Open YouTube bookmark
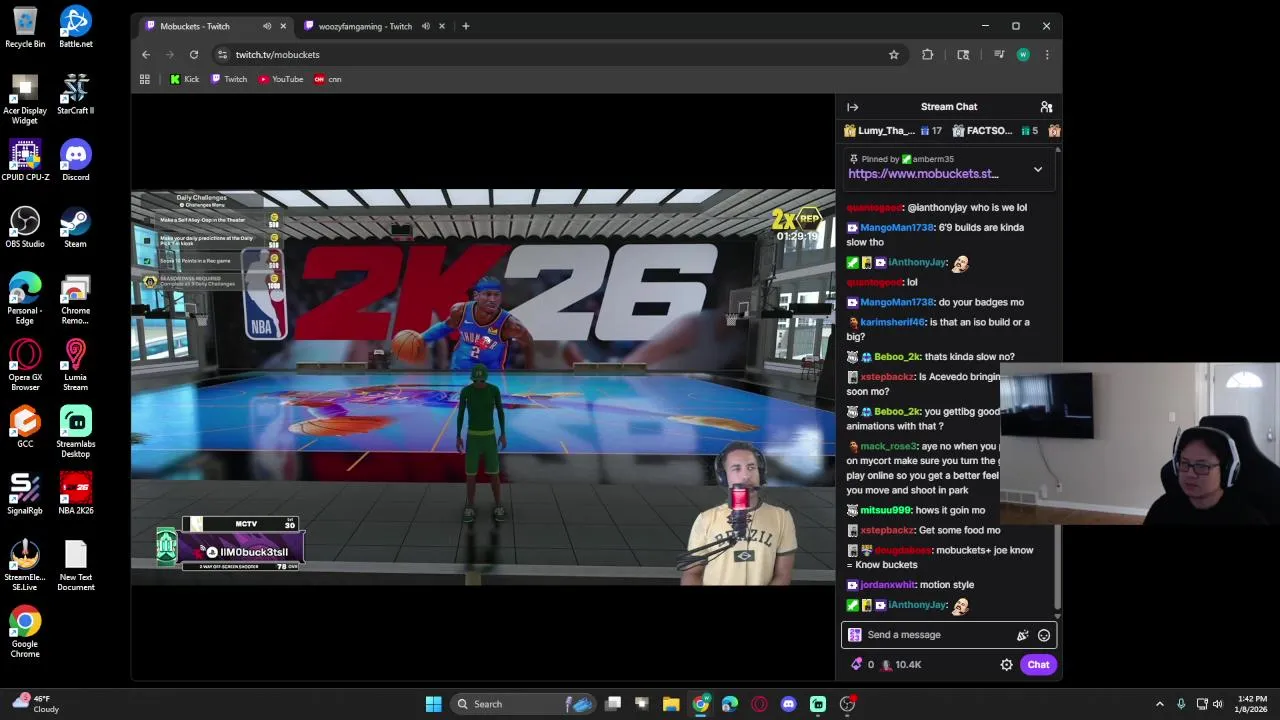Image resolution: width=1280 pixels, height=720 pixels. pos(281,79)
